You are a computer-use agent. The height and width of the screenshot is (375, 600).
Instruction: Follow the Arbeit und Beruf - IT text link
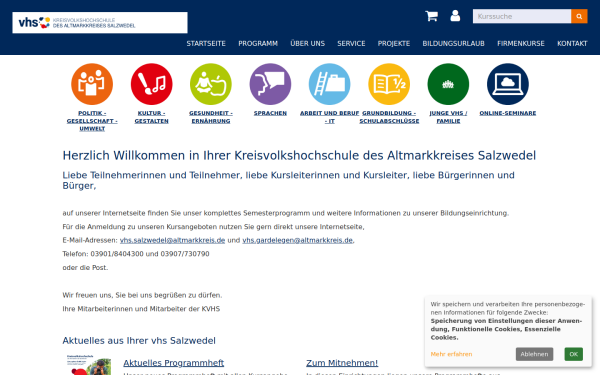pyautogui.click(x=329, y=117)
